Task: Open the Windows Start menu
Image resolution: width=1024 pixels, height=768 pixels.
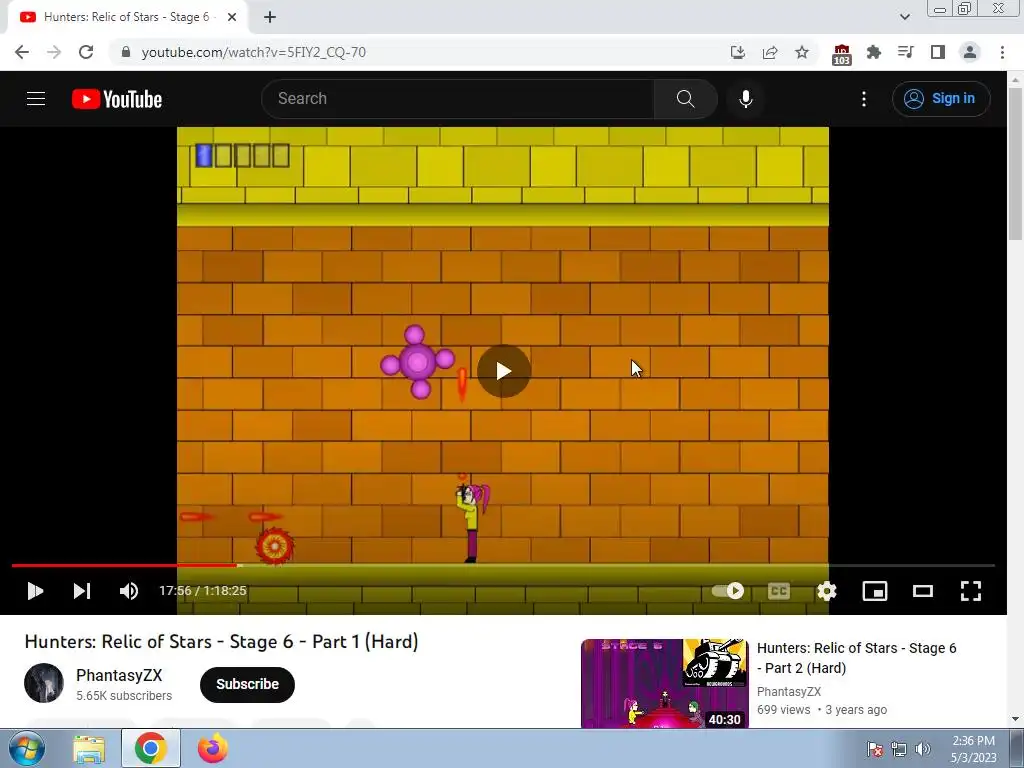Action: point(27,748)
